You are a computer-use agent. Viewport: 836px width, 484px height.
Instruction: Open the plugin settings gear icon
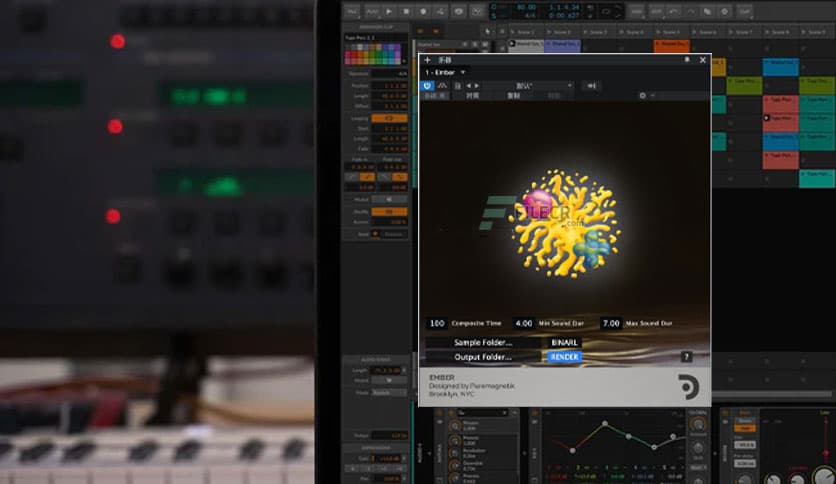point(643,96)
